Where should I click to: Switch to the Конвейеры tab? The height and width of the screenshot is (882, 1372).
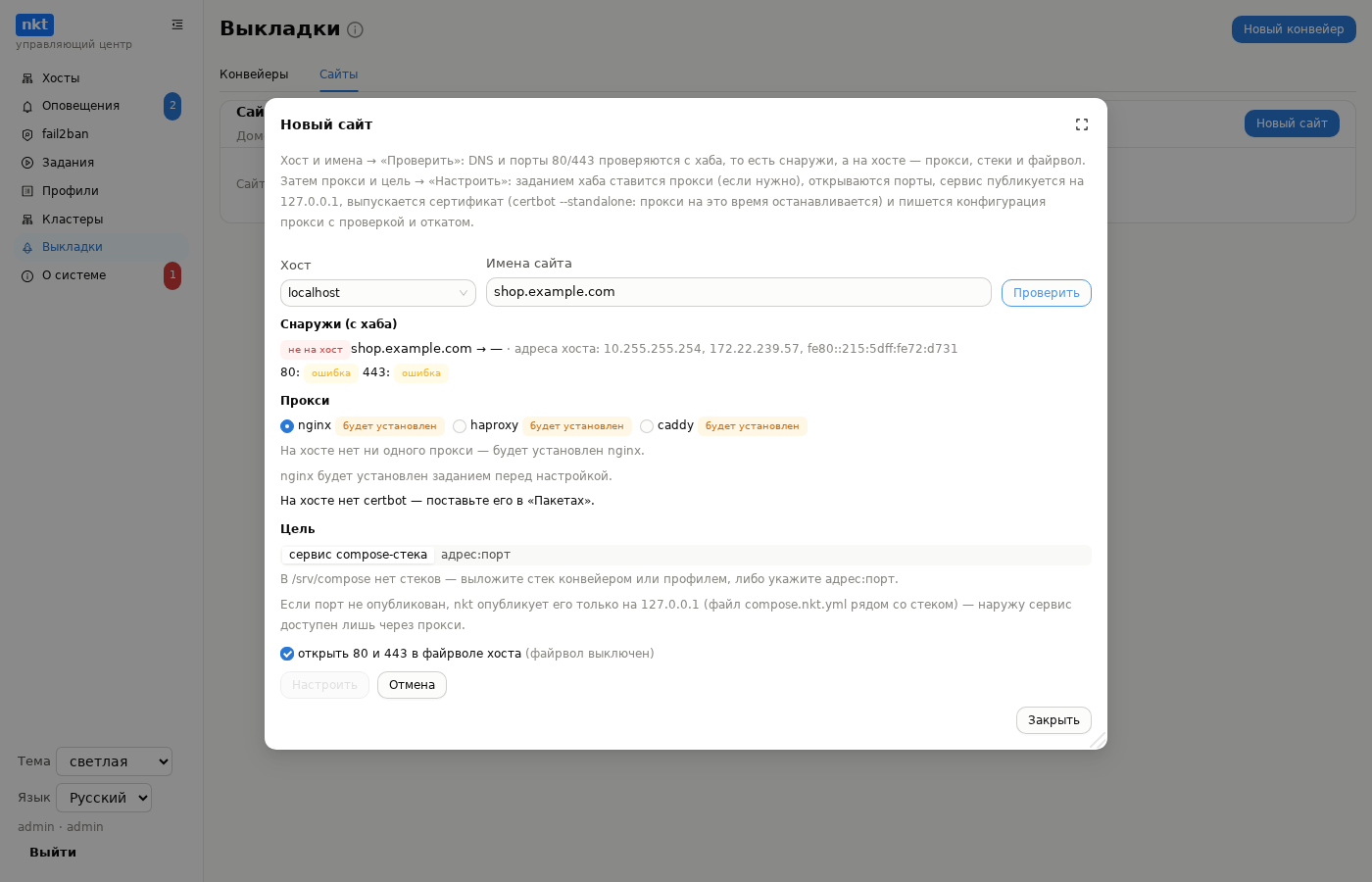[254, 74]
